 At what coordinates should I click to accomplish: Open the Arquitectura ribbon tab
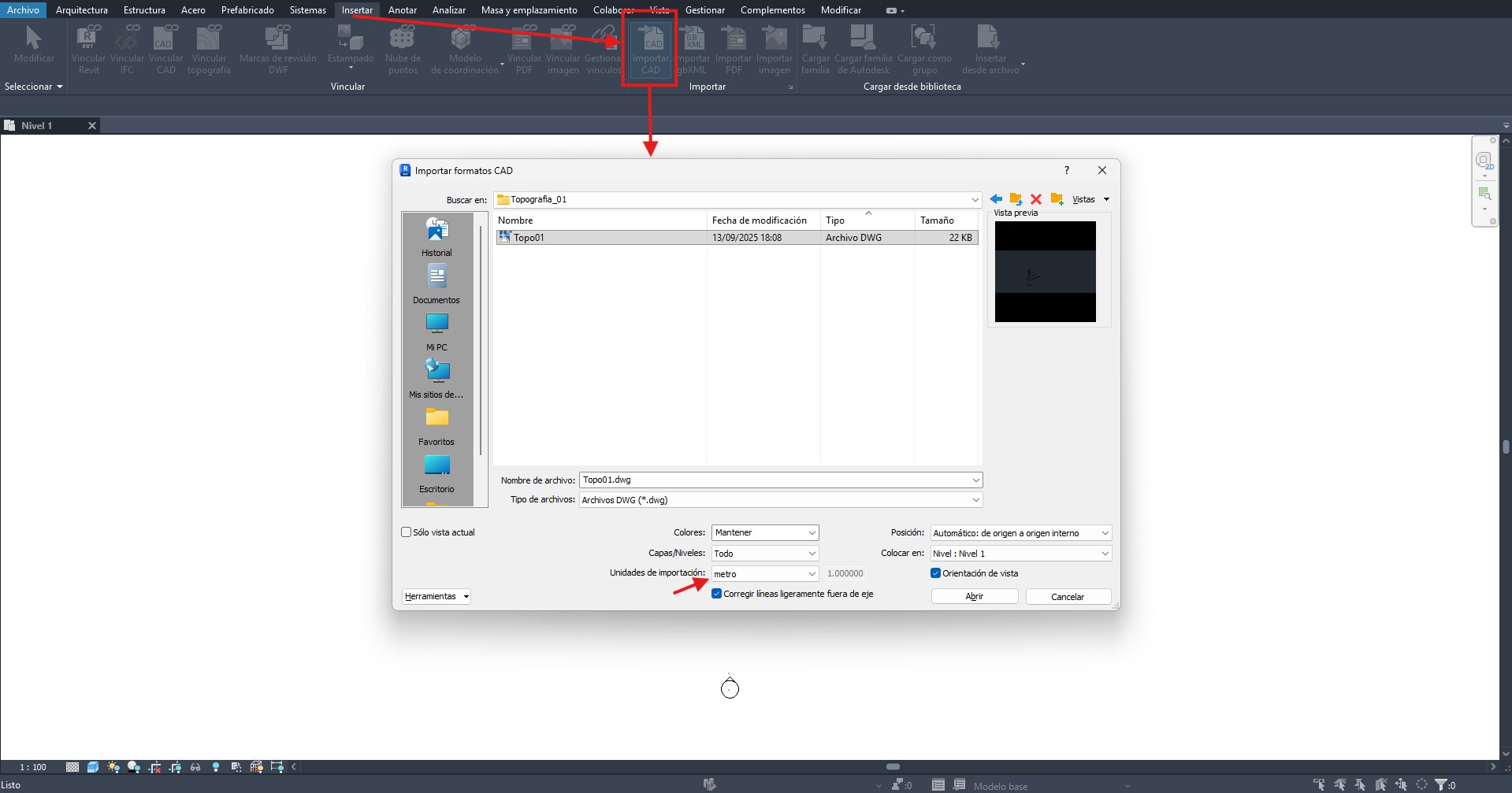[x=82, y=10]
